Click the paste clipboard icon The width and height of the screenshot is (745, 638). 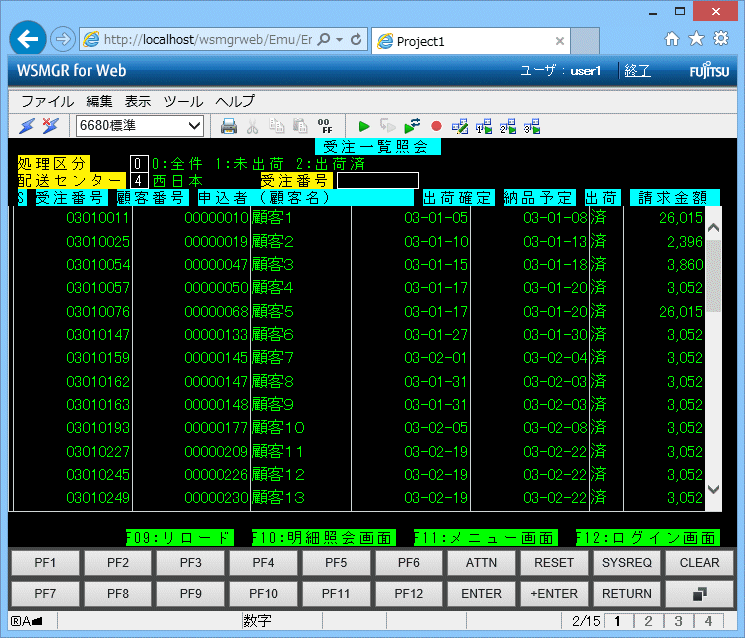(x=300, y=126)
